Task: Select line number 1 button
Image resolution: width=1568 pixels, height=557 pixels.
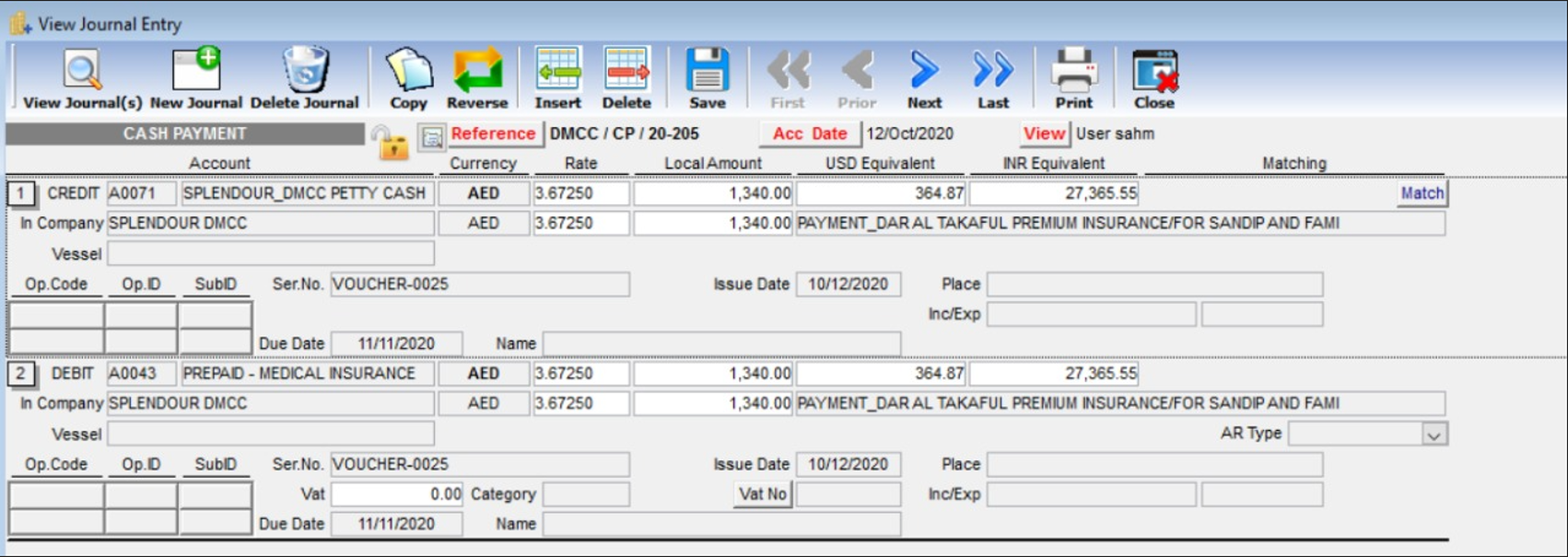Action: coord(20,193)
